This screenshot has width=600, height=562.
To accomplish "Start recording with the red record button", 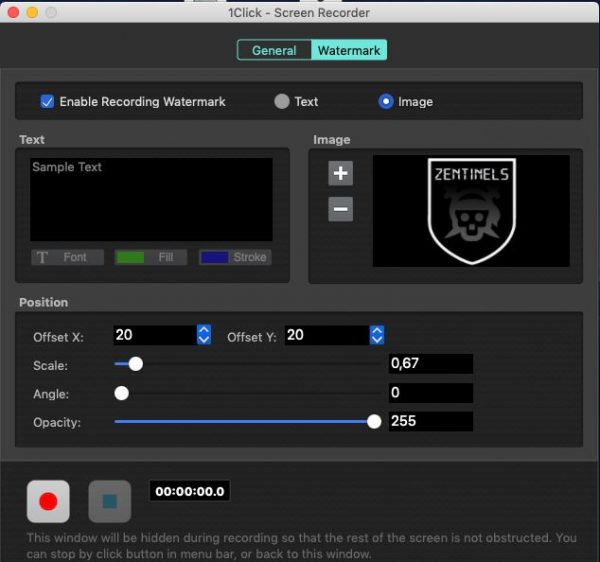I will [48, 501].
